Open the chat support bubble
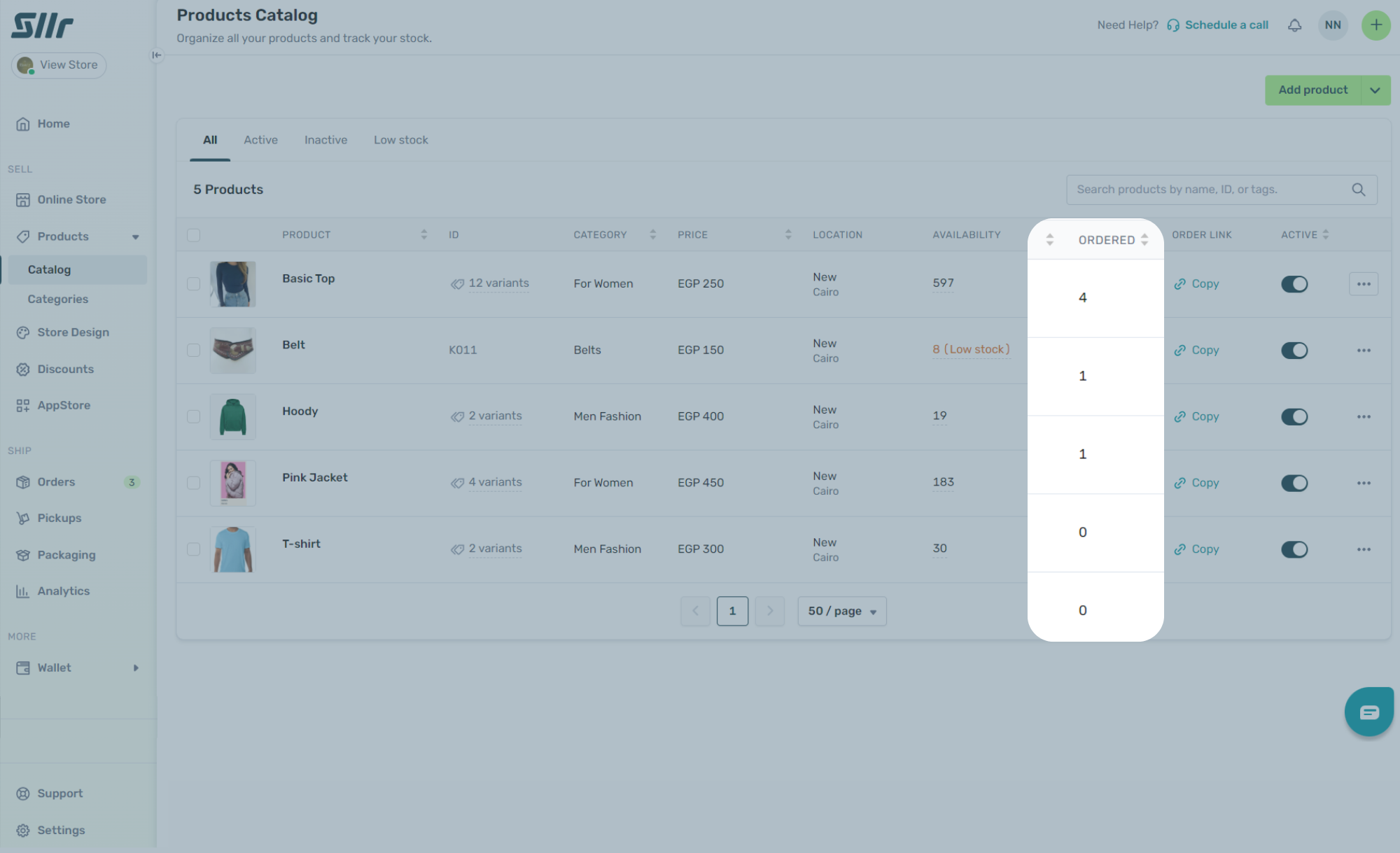1400x853 pixels. pyautogui.click(x=1368, y=712)
